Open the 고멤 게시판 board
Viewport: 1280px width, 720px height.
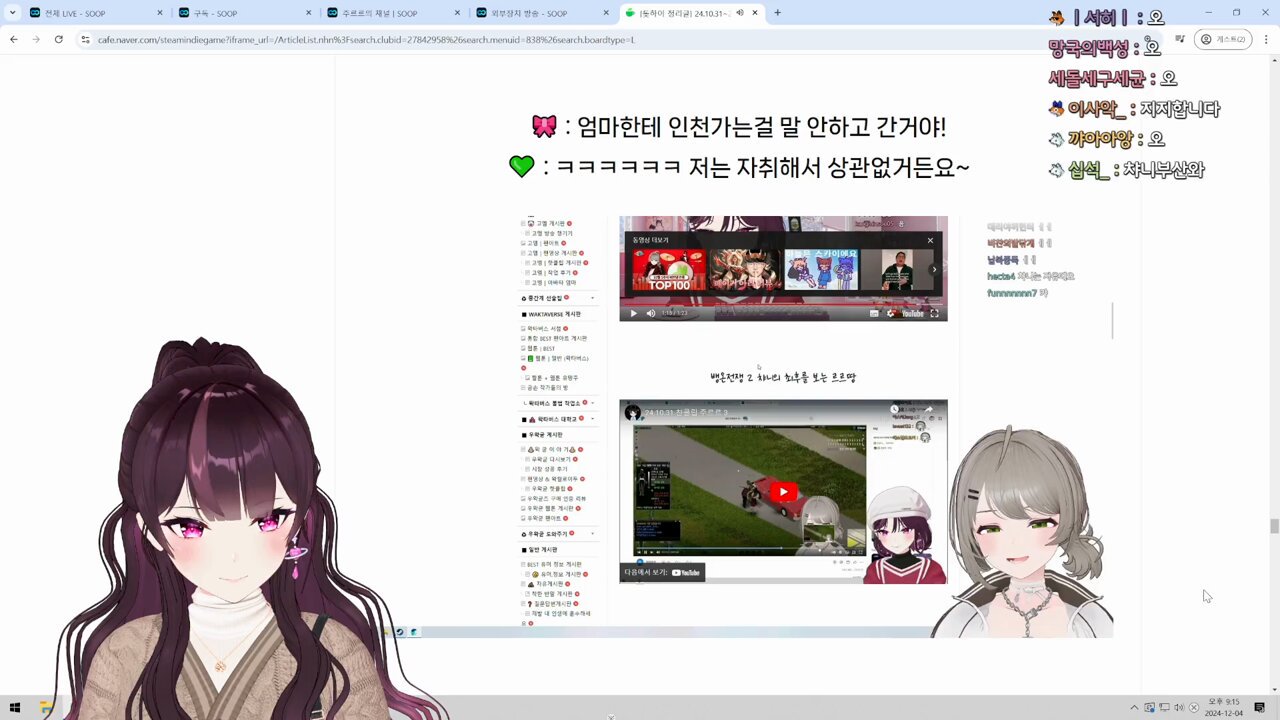(550, 223)
